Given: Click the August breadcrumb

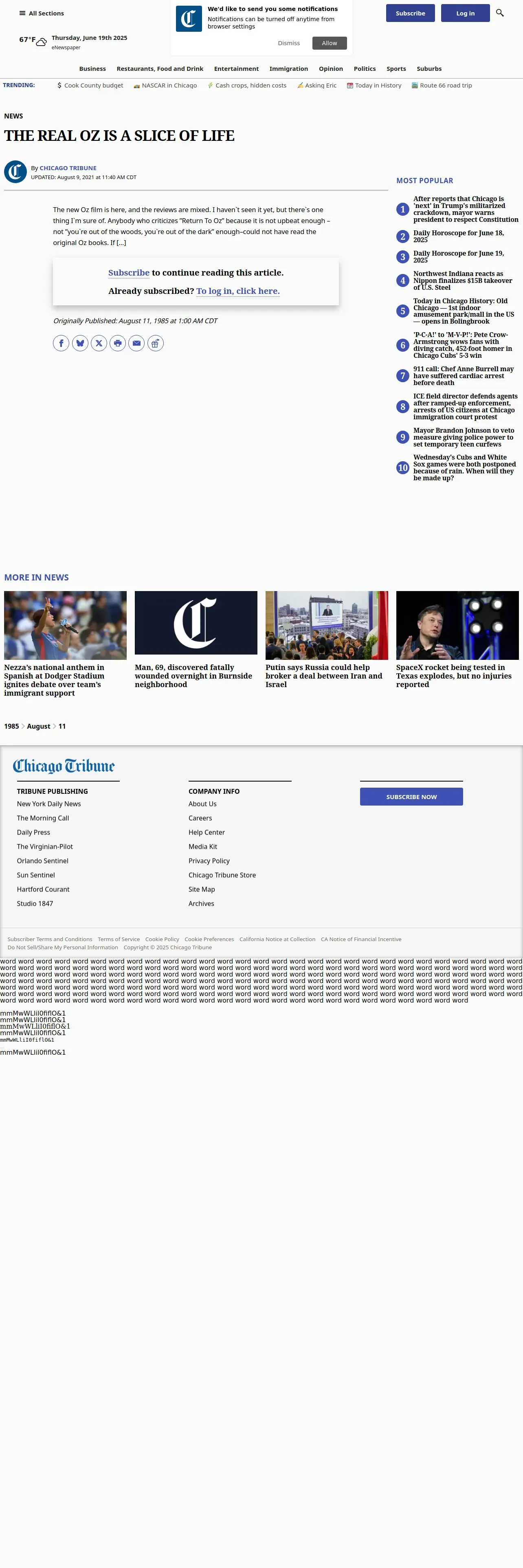Looking at the screenshot, I should [38, 726].
